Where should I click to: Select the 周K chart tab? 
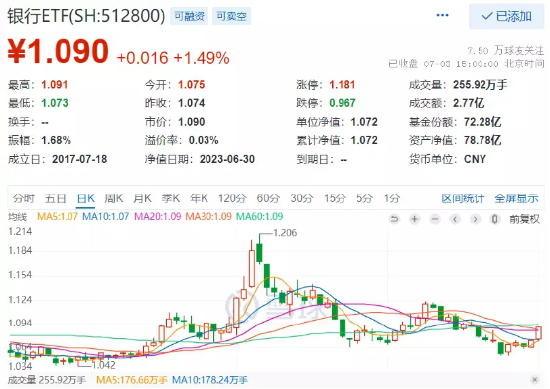coord(114,199)
